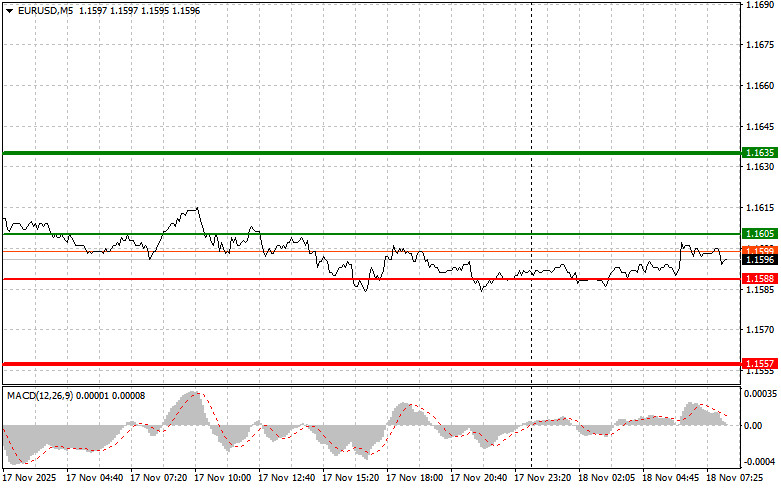Click the 0.00 MACD scale value
This screenshot has height=489, width=781.
(753, 425)
